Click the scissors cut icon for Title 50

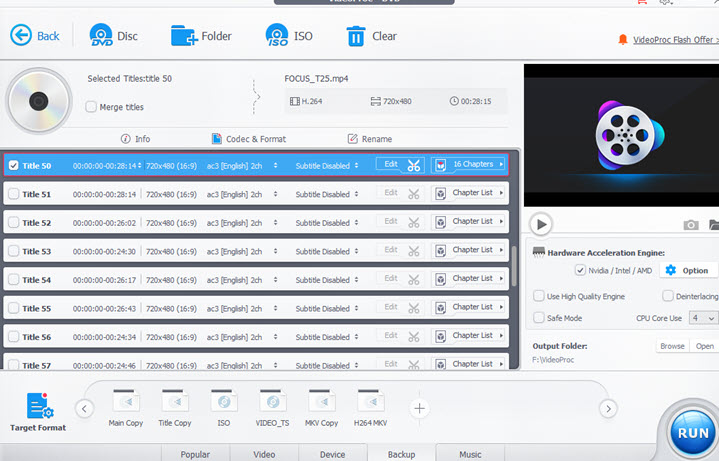tap(414, 165)
